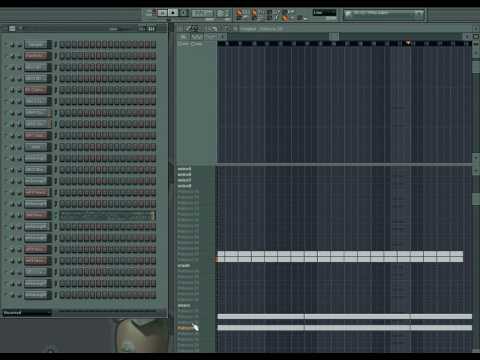480x360 pixels.
Task: Click the play button in the transport bar
Action: click(162, 13)
